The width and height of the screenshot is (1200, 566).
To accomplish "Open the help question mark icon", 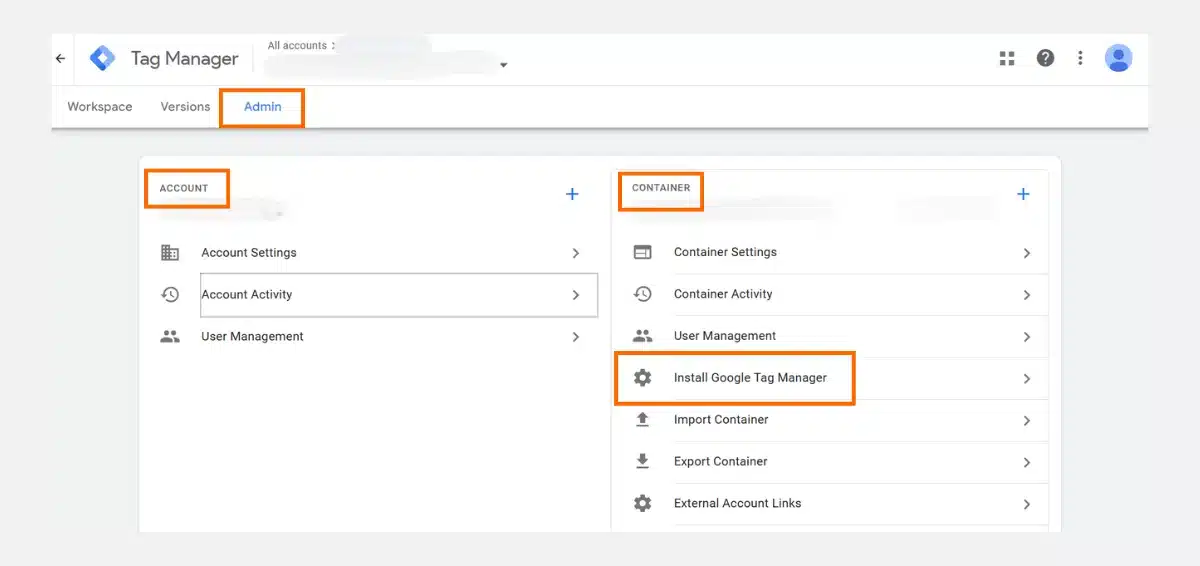I will tap(1045, 58).
